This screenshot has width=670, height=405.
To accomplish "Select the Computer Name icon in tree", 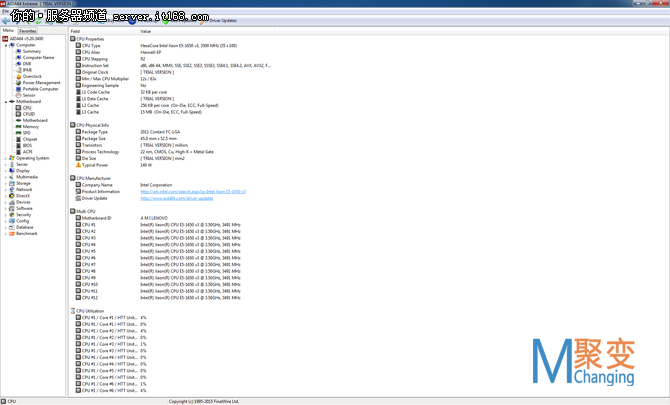I will click(x=18, y=57).
